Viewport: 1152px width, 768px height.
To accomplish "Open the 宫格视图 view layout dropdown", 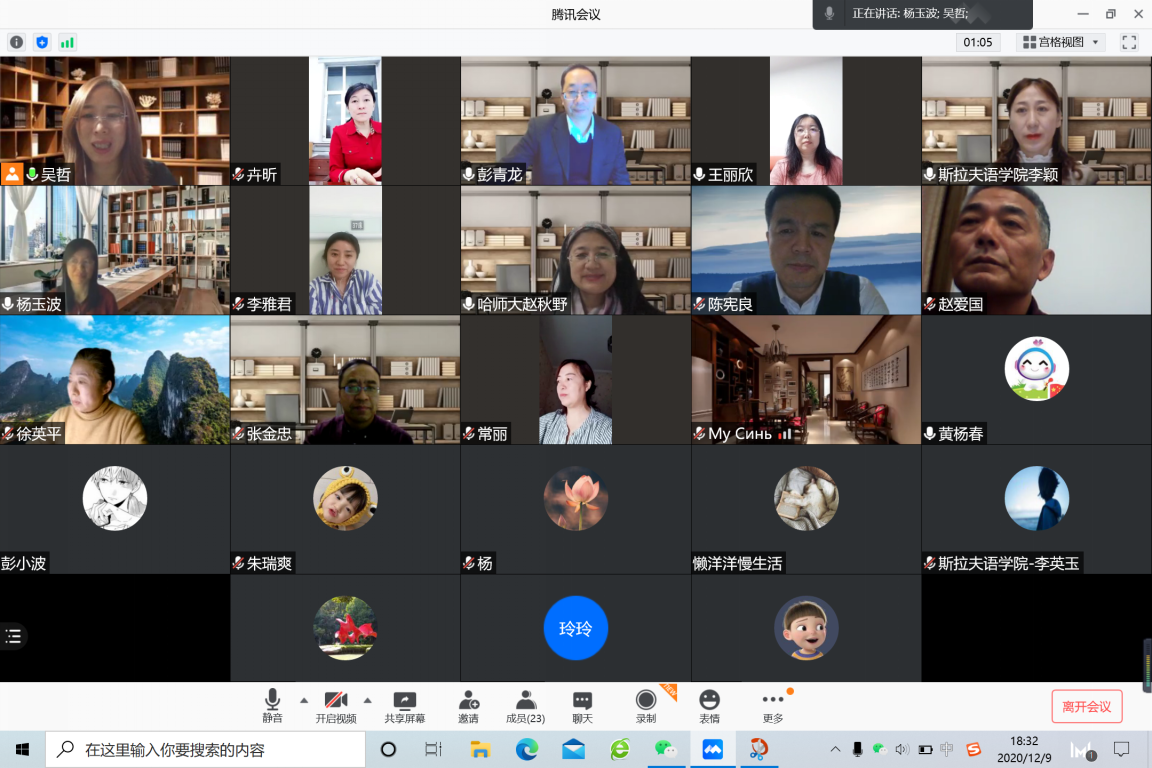I will pyautogui.click(x=1060, y=42).
